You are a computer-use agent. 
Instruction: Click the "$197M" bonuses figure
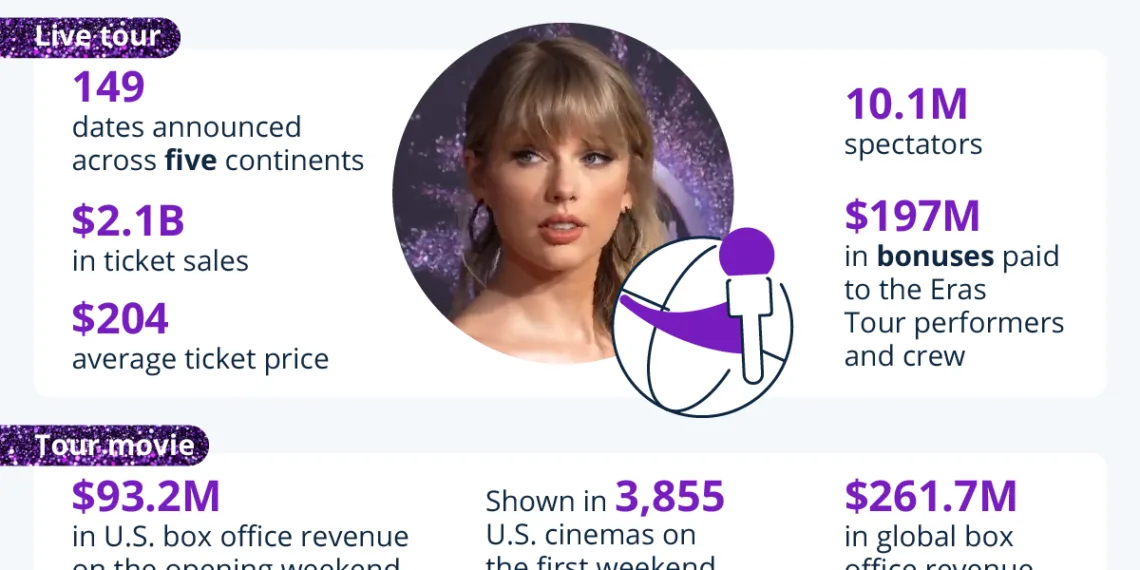(912, 216)
